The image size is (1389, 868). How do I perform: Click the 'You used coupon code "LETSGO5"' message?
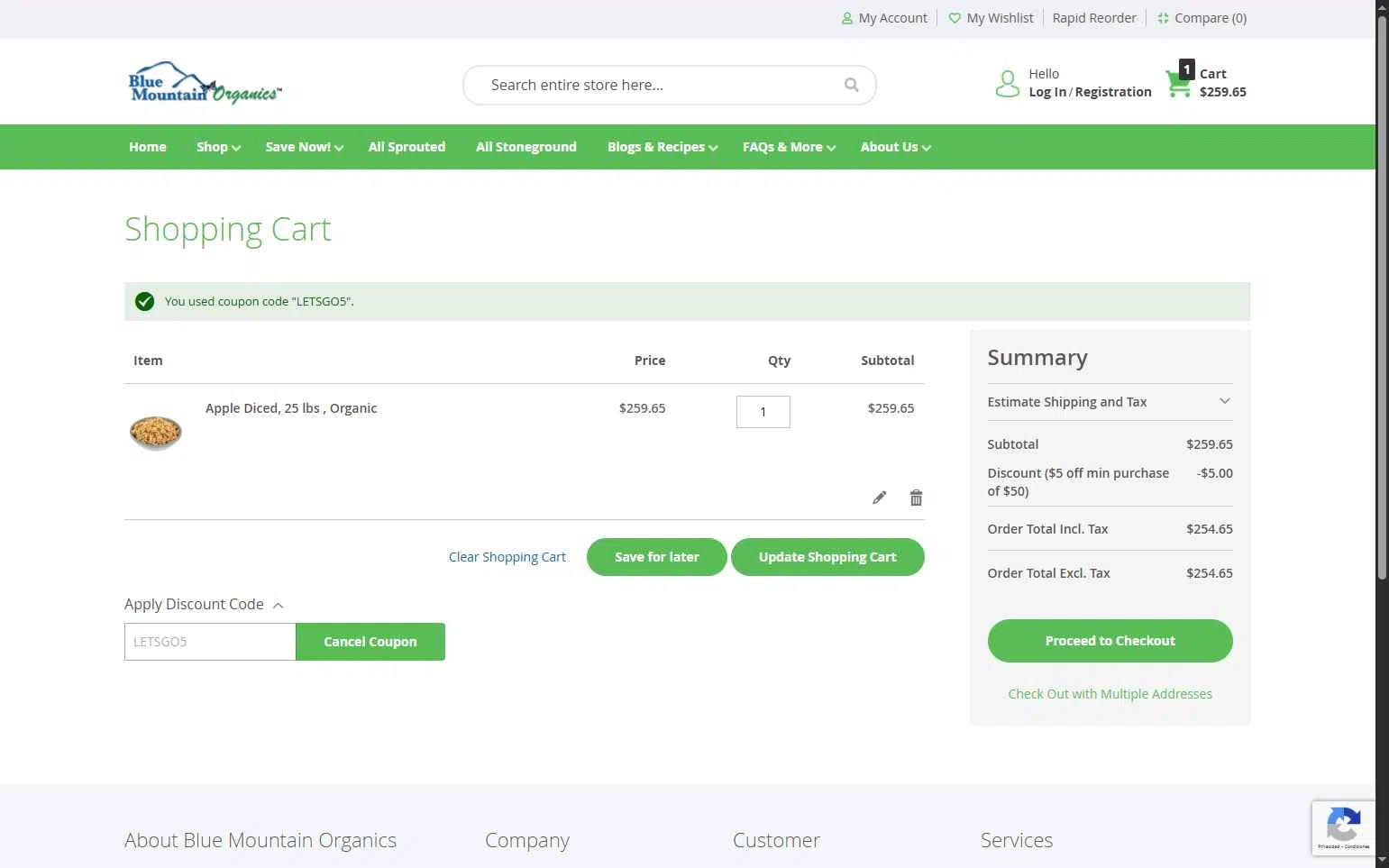259,301
